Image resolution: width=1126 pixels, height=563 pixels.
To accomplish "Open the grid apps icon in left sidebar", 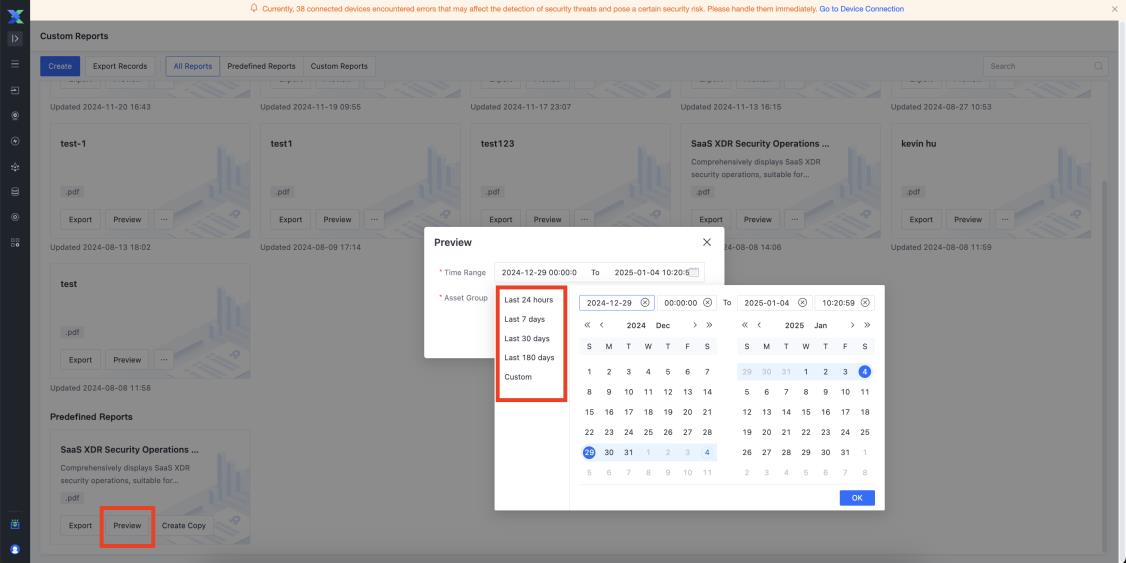I will pos(15,243).
